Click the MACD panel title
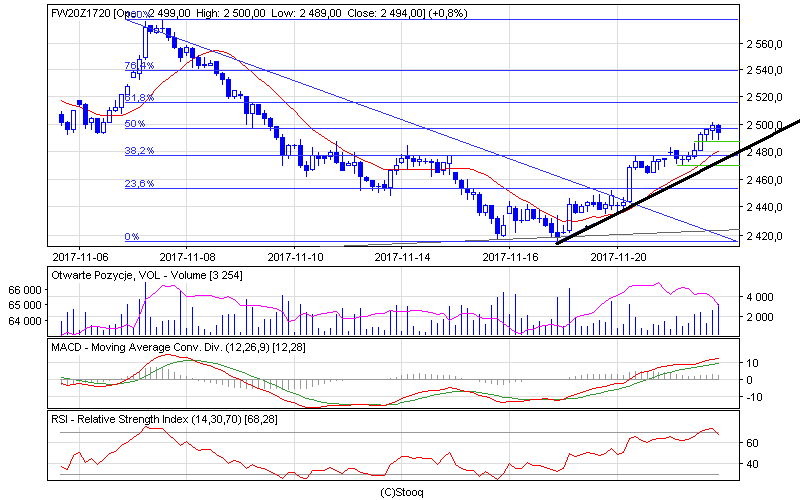 coord(178,347)
